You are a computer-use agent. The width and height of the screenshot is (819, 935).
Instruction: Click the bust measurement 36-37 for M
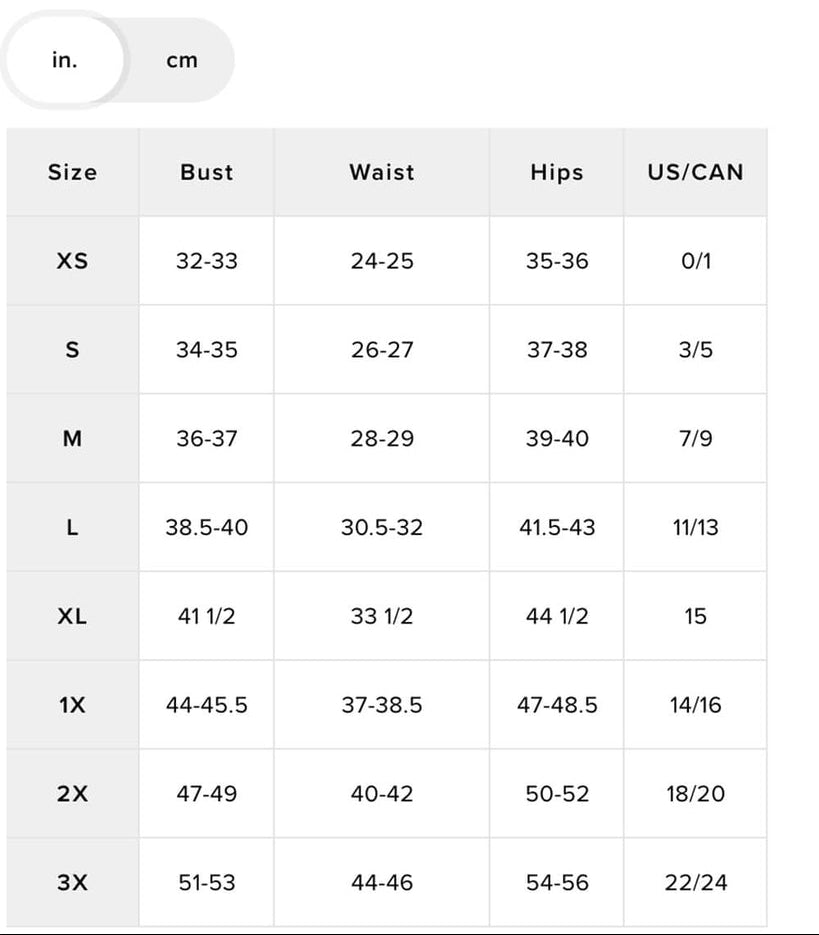(206, 438)
